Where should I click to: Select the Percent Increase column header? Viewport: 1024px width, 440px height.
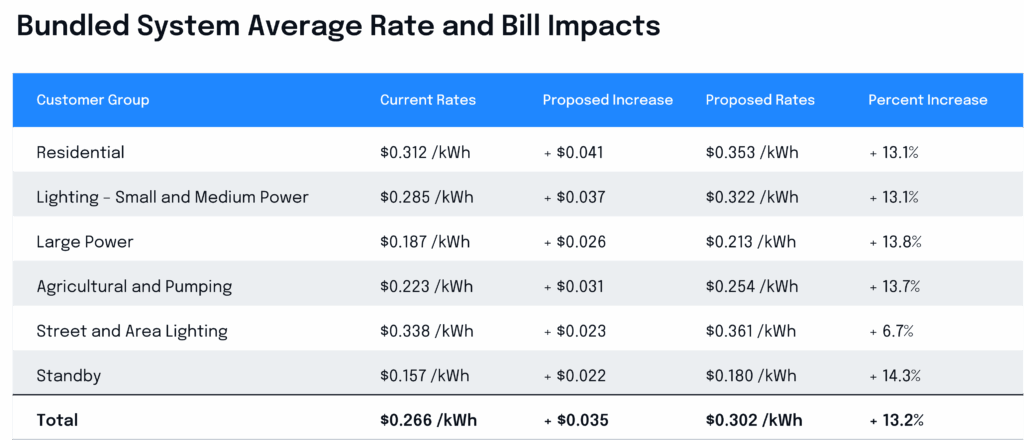[927, 100]
